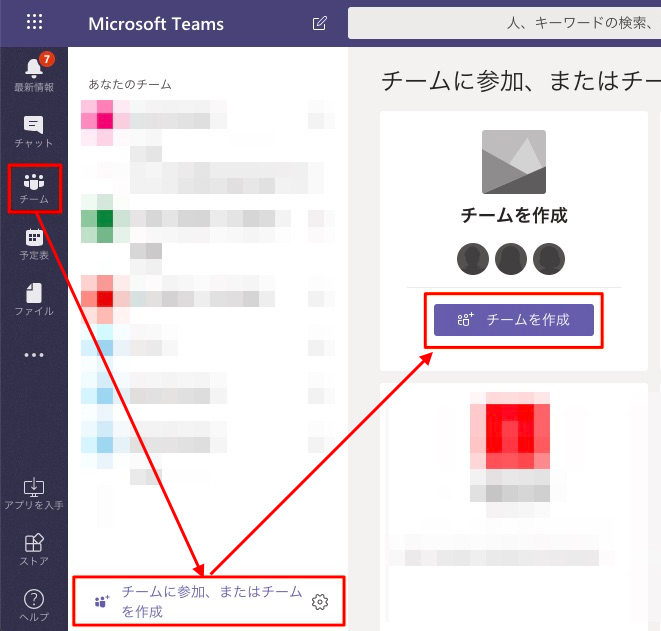The width and height of the screenshot is (661, 631).
Task: Click the new chat compose icon
Action: (x=319, y=23)
